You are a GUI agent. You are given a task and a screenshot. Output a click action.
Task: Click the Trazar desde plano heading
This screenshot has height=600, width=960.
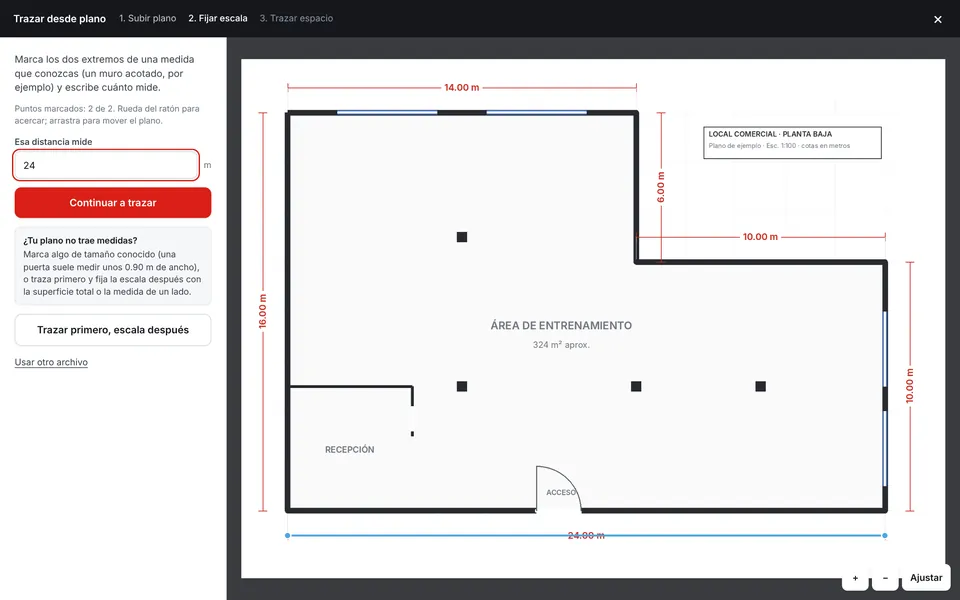[x=59, y=18]
